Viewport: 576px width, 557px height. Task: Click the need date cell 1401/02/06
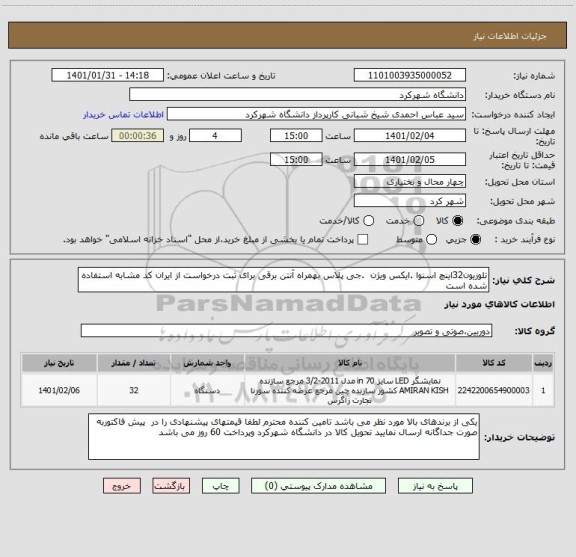pos(59,390)
